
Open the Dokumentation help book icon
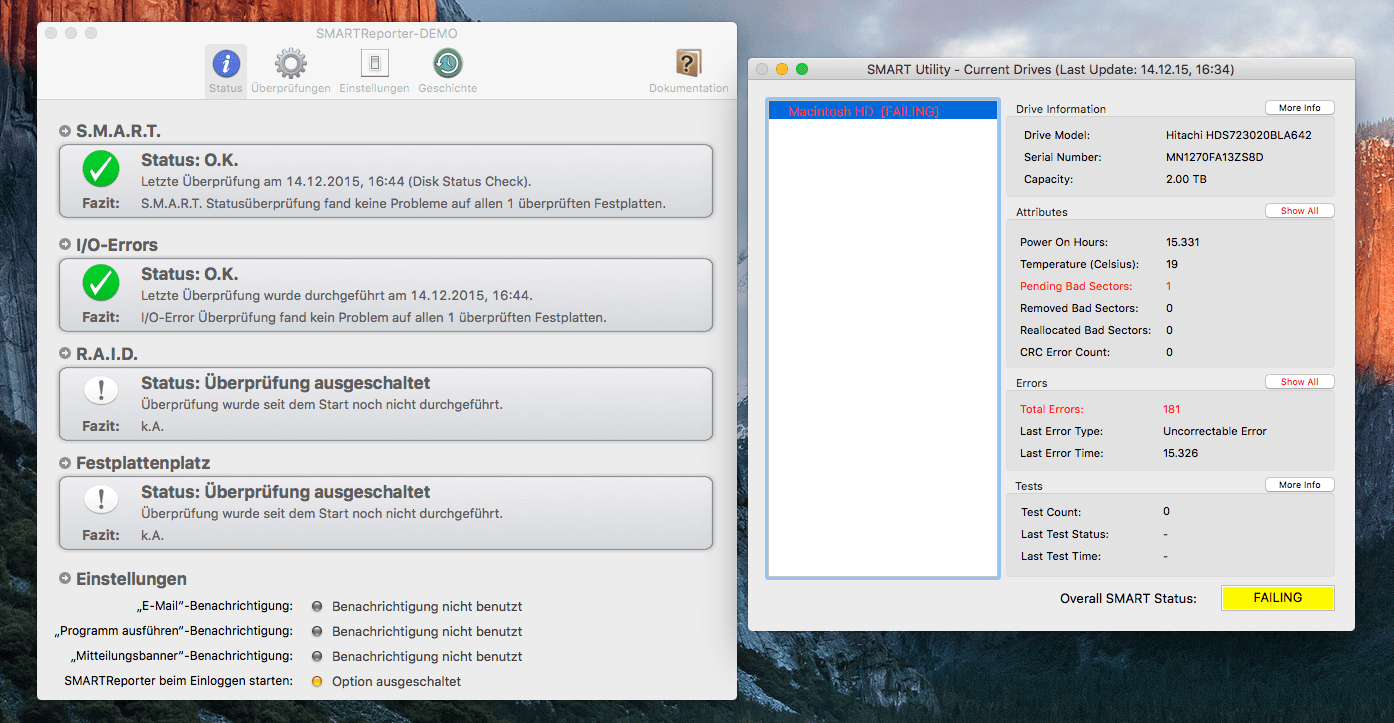[x=688, y=66]
